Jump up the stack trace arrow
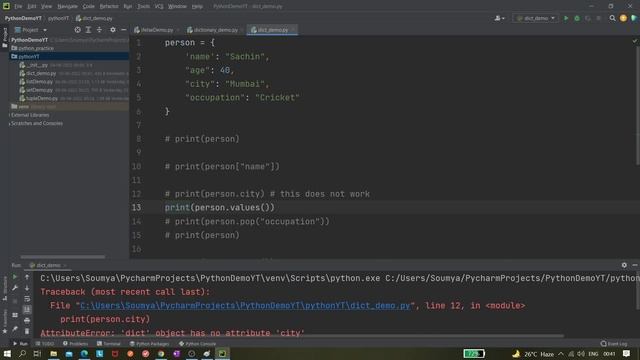640x360 pixels. tap(27, 277)
